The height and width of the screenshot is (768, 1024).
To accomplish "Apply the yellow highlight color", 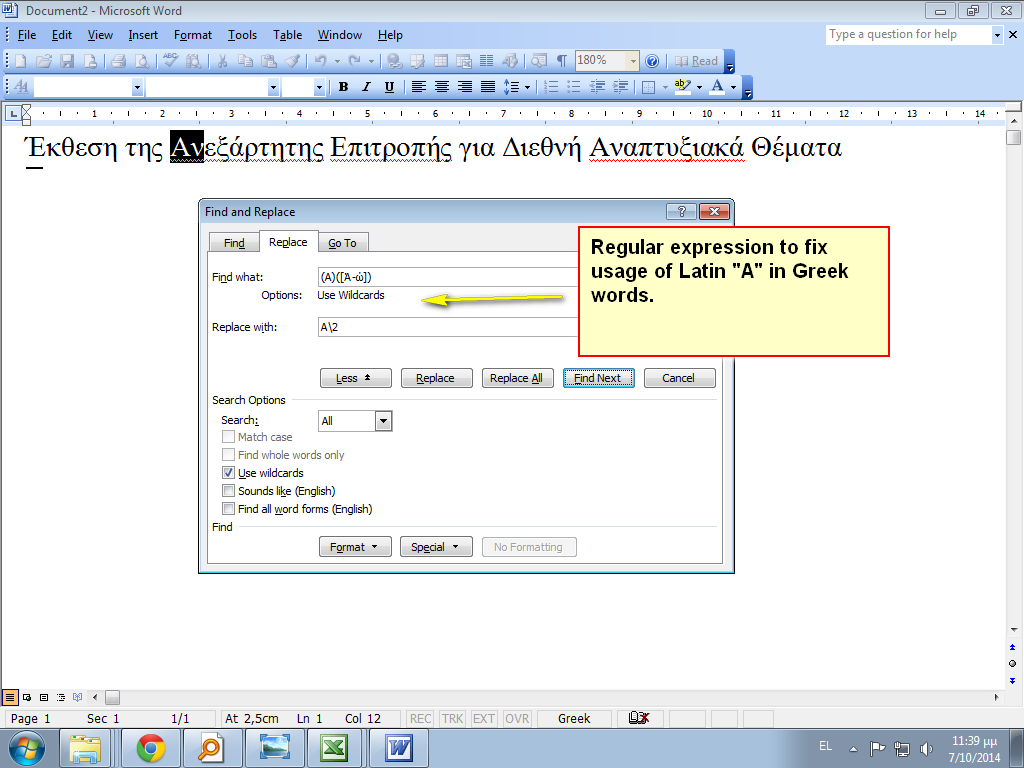I will tap(682, 87).
